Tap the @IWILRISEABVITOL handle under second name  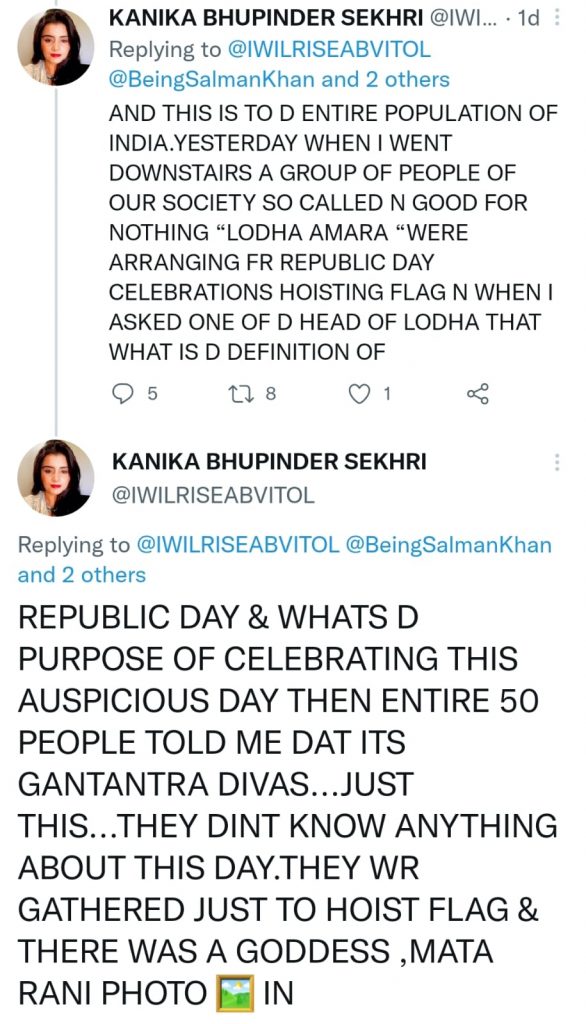click(x=213, y=495)
